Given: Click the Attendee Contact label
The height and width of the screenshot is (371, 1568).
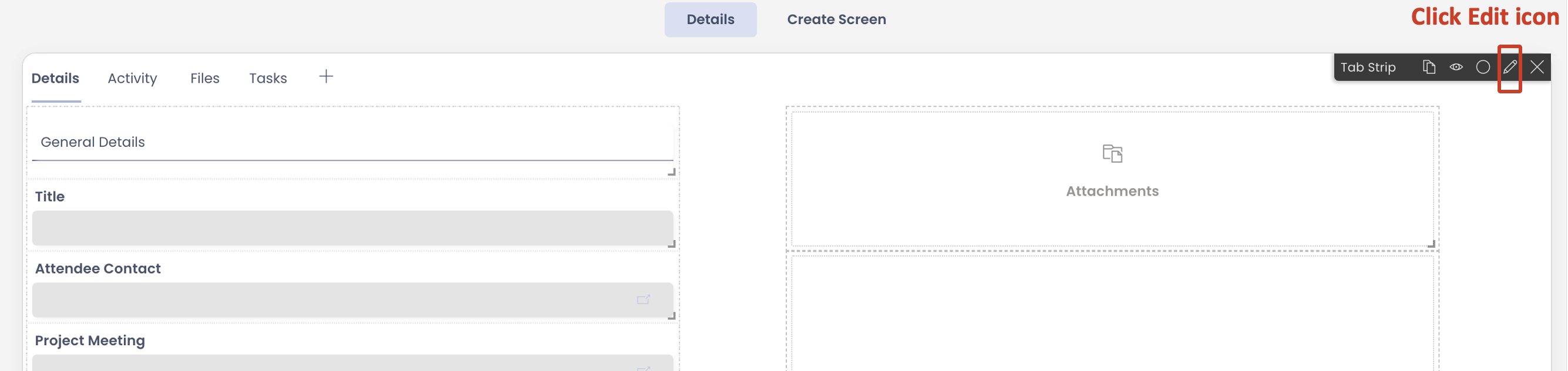Looking at the screenshot, I should point(98,268).
